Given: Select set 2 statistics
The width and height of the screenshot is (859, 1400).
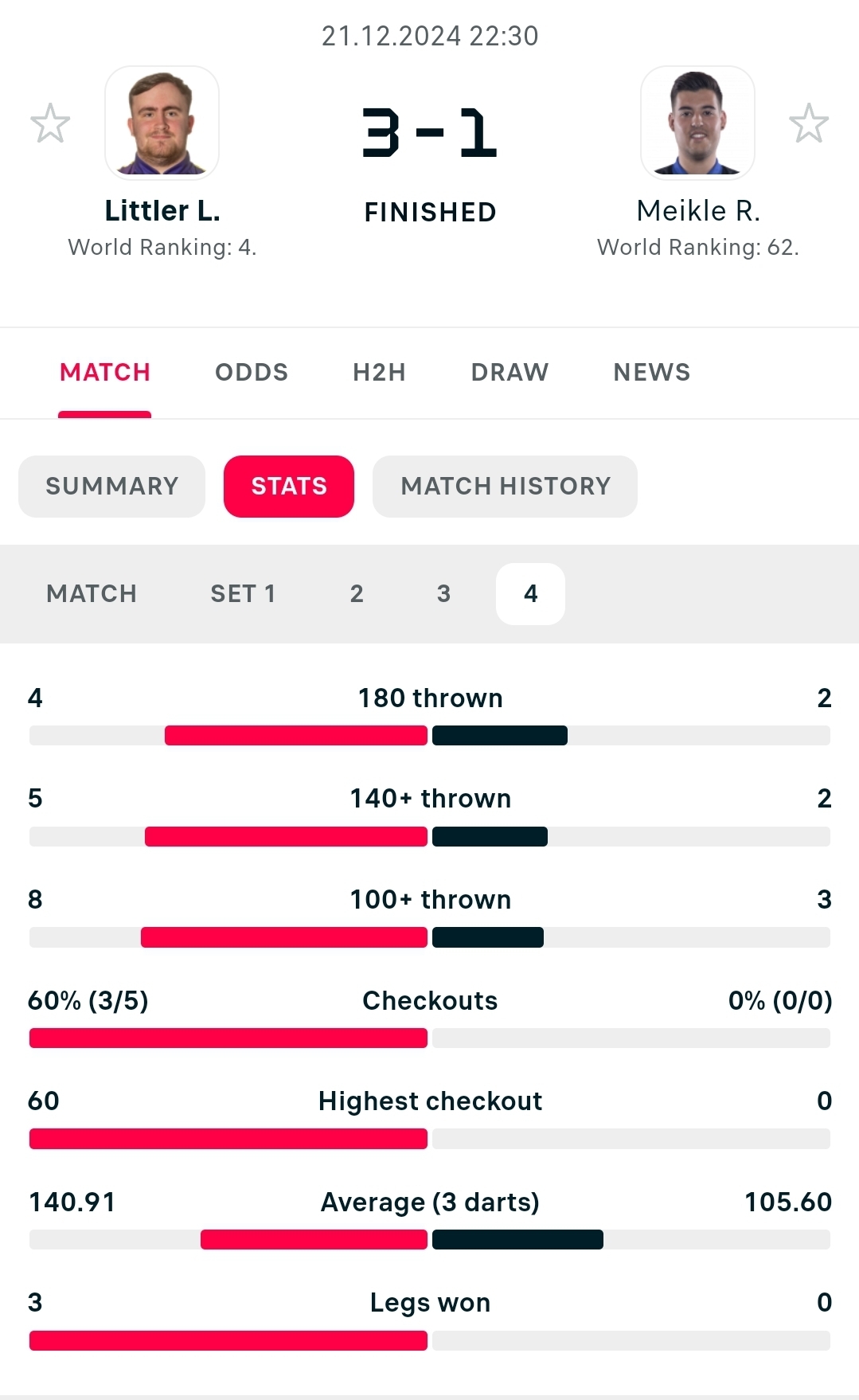Looking at the screenshot, I should [357, 593].
